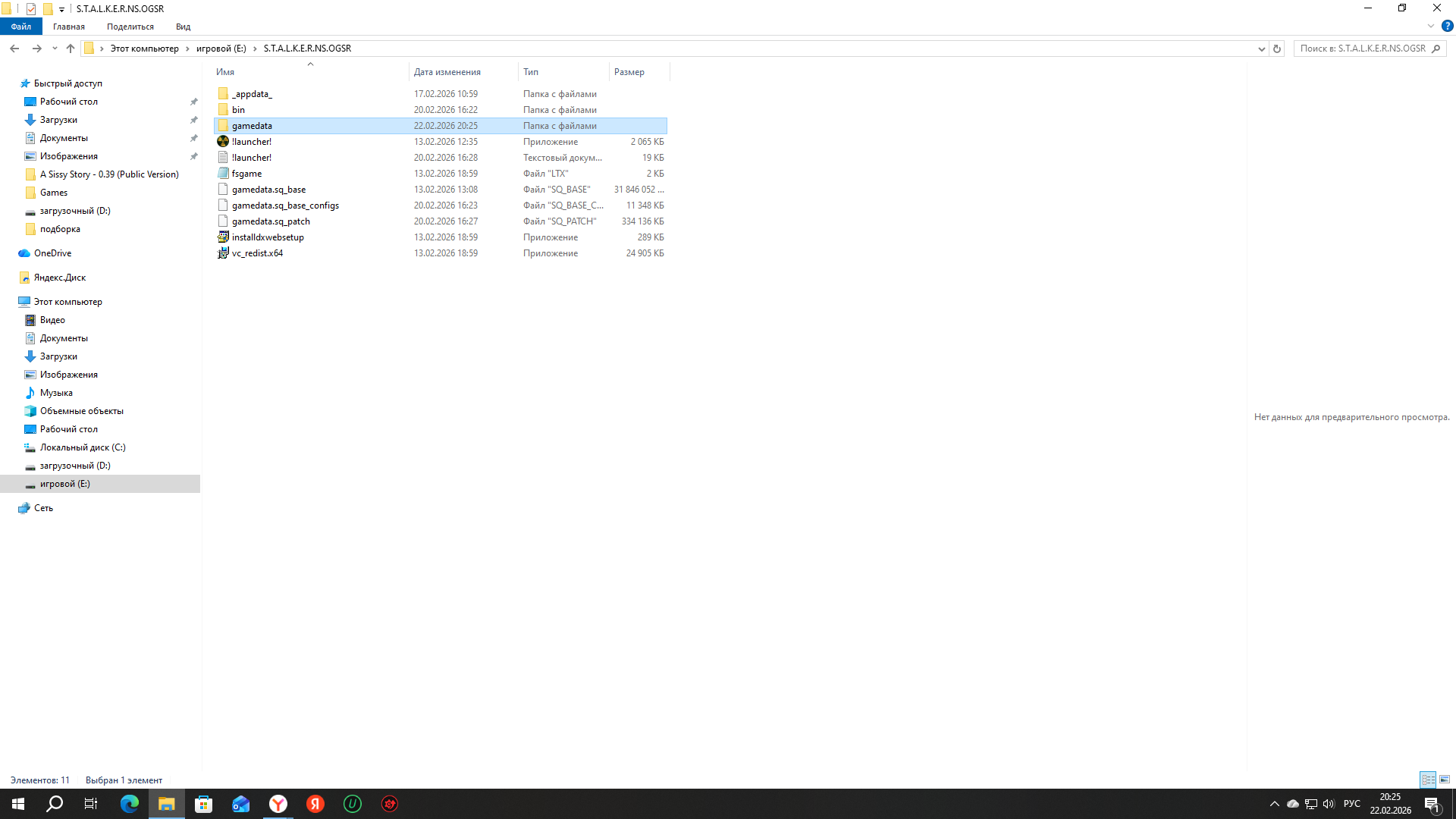The image size is (1456, 819).
Task: Open the explorer help question mark icon
Action: 1447,26
